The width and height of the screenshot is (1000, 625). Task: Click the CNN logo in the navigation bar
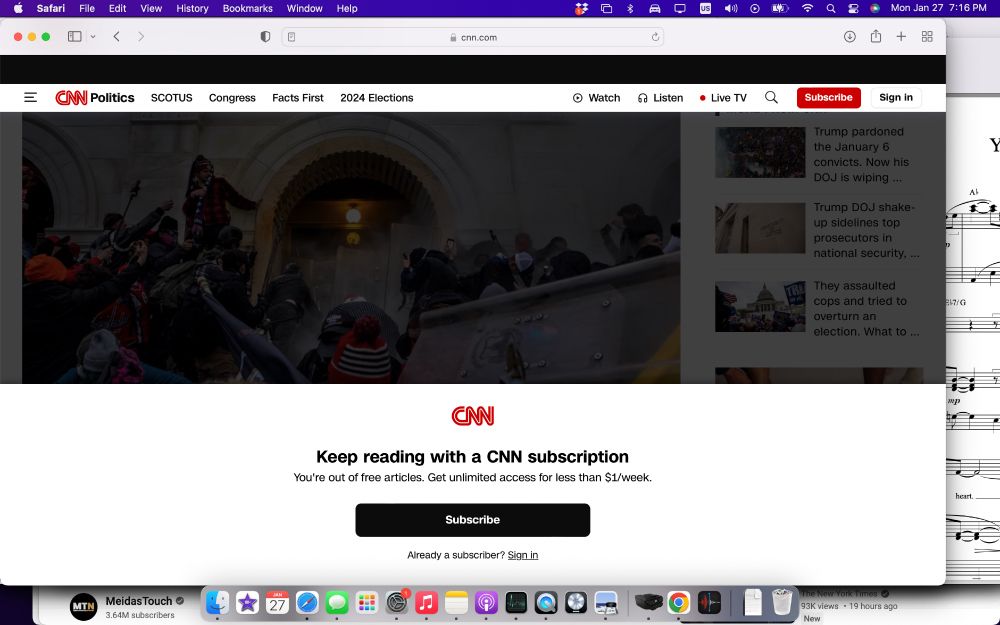[71, 98]
